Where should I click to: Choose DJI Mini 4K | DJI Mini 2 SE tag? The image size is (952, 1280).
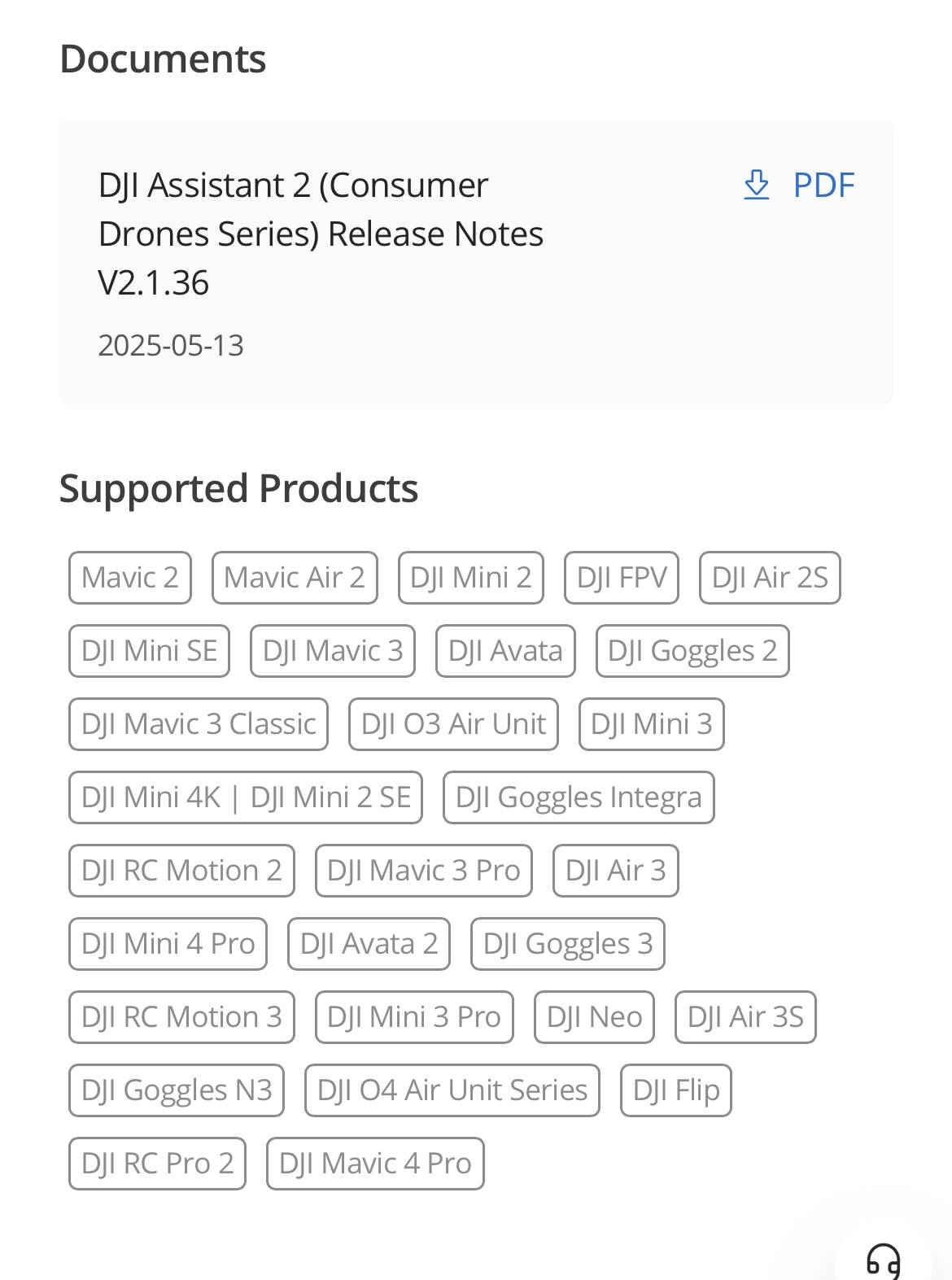(246, 797)
